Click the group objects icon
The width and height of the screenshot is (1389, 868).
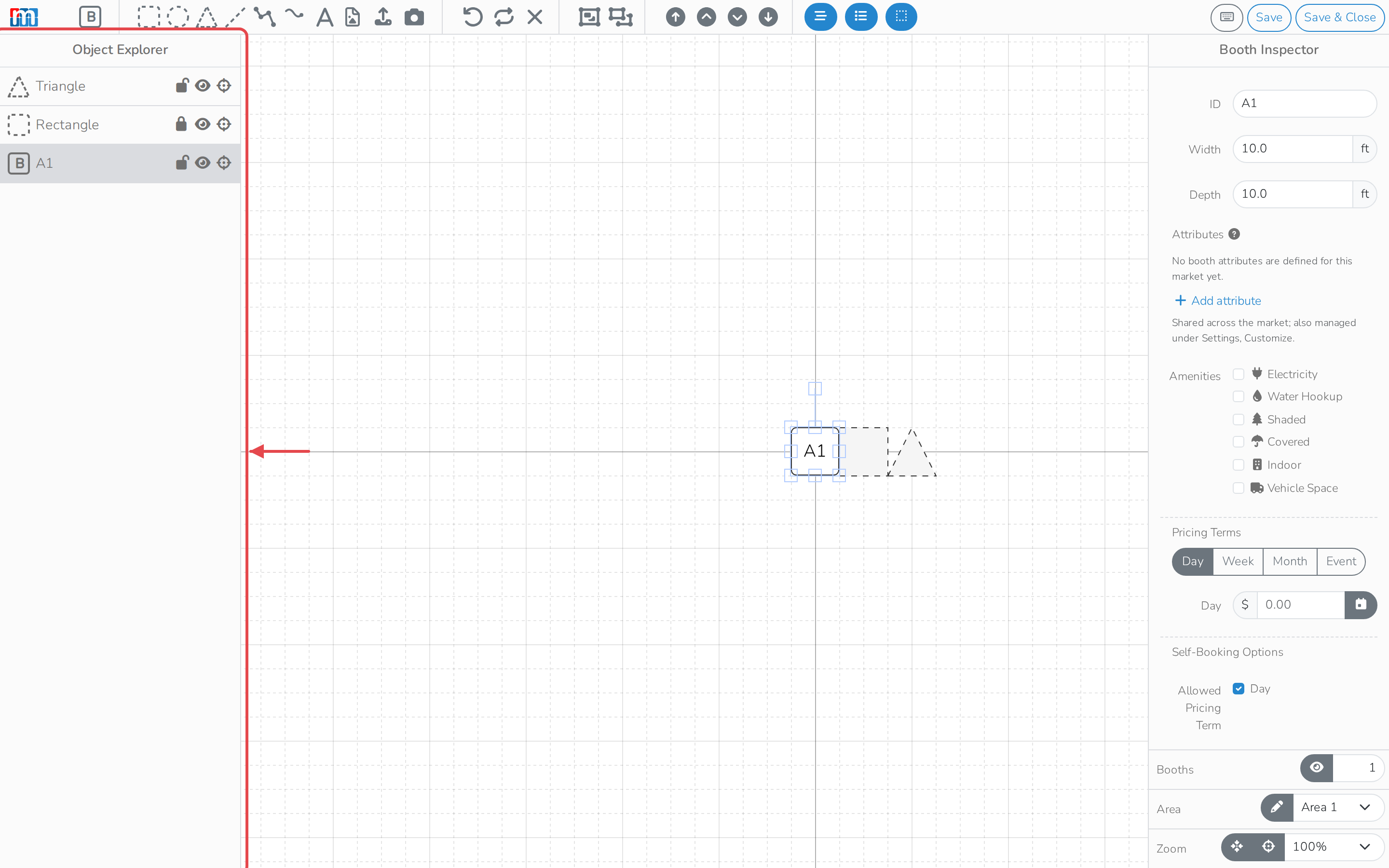pos(589,17)
